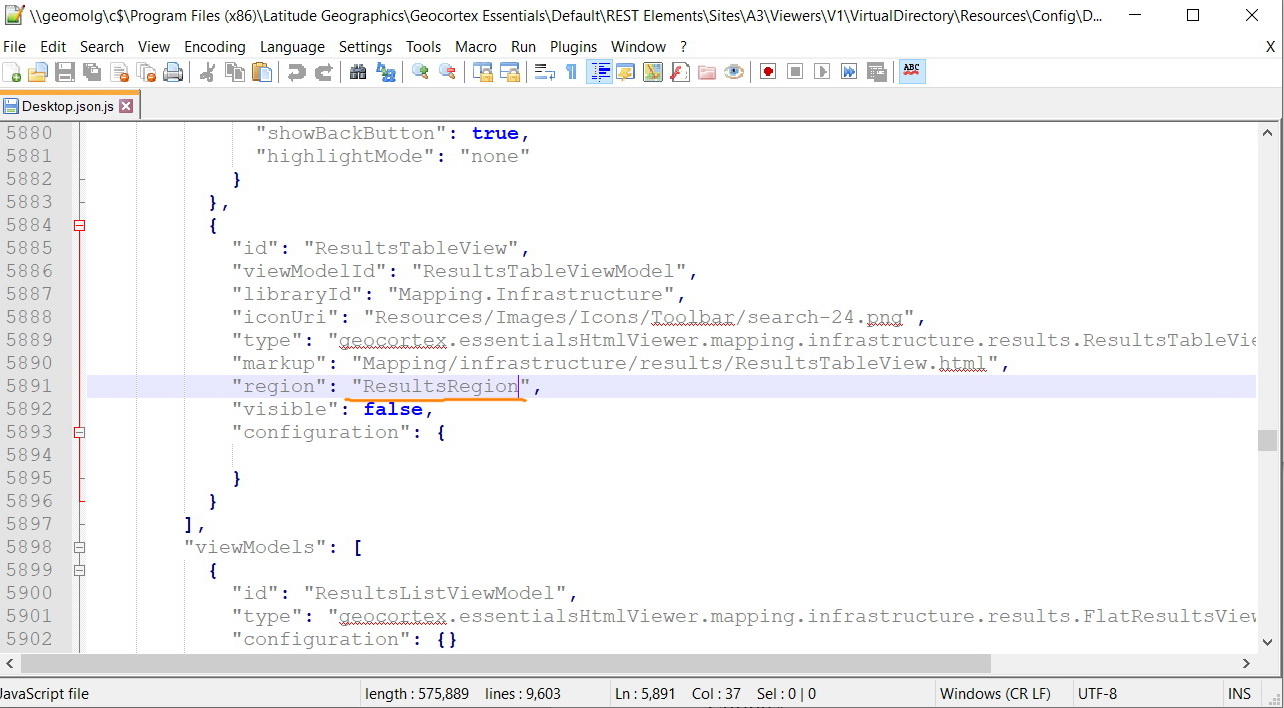Collapse the configuration block at line 5893

tap(79, 432)
